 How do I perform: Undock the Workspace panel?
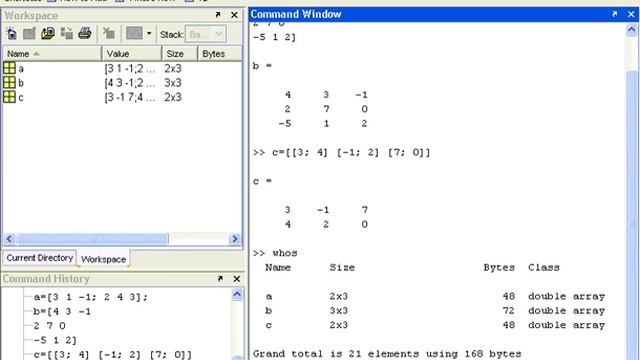218,15
